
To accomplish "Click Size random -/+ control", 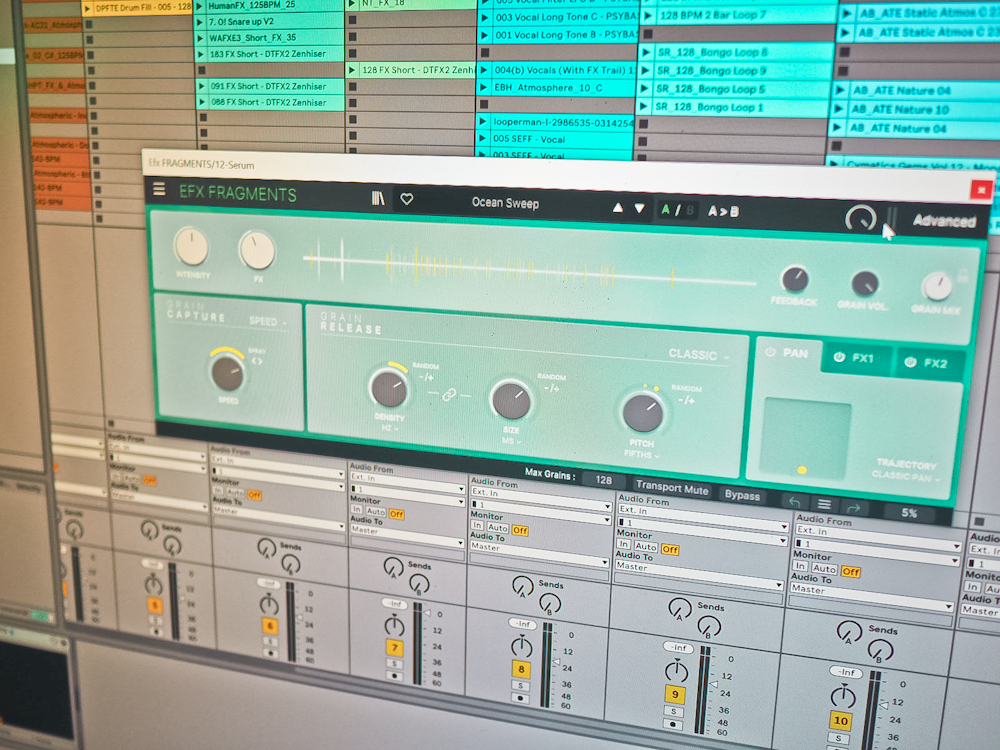I will (x=551, y=388).
